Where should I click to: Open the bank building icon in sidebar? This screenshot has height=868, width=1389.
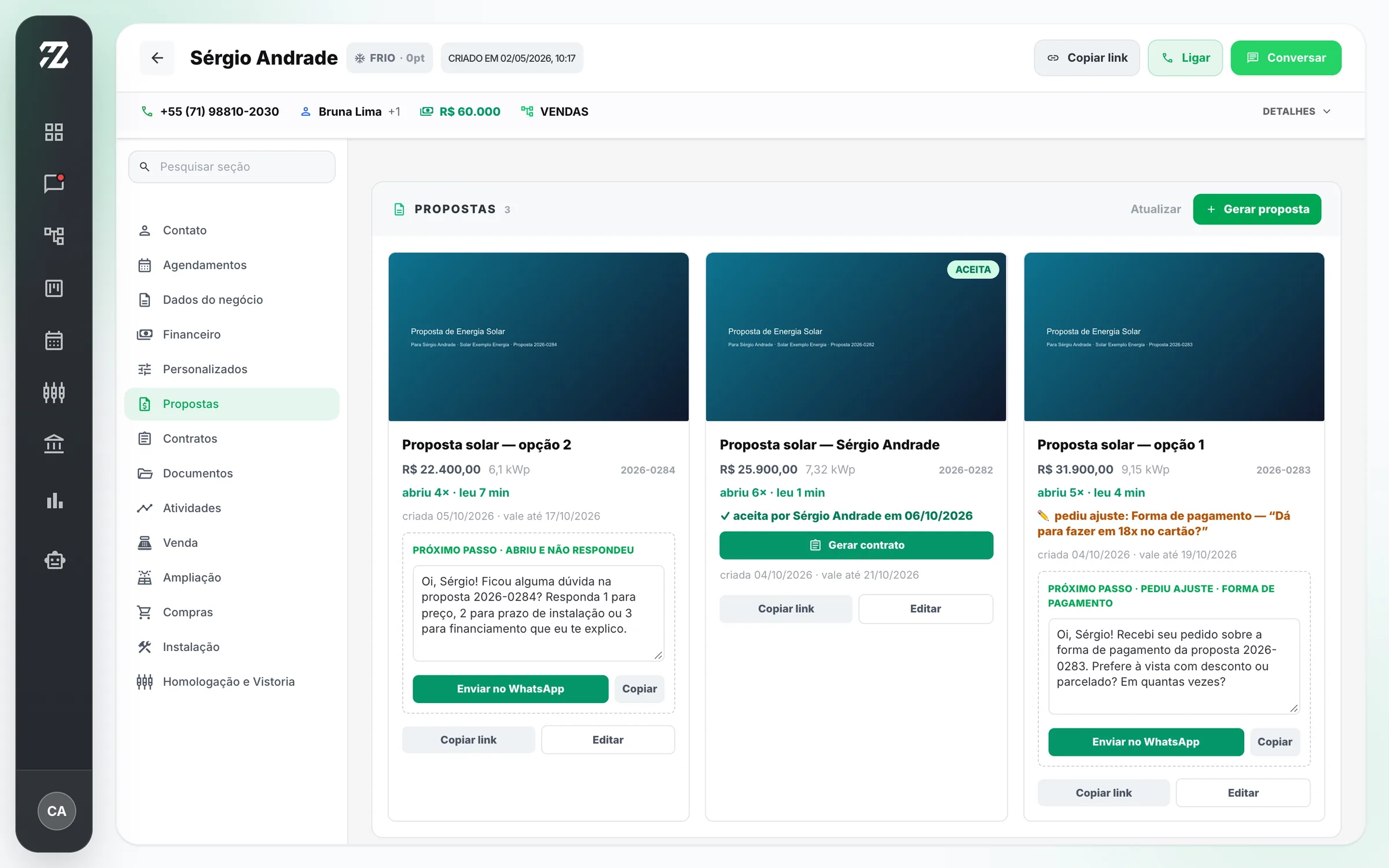54,444
